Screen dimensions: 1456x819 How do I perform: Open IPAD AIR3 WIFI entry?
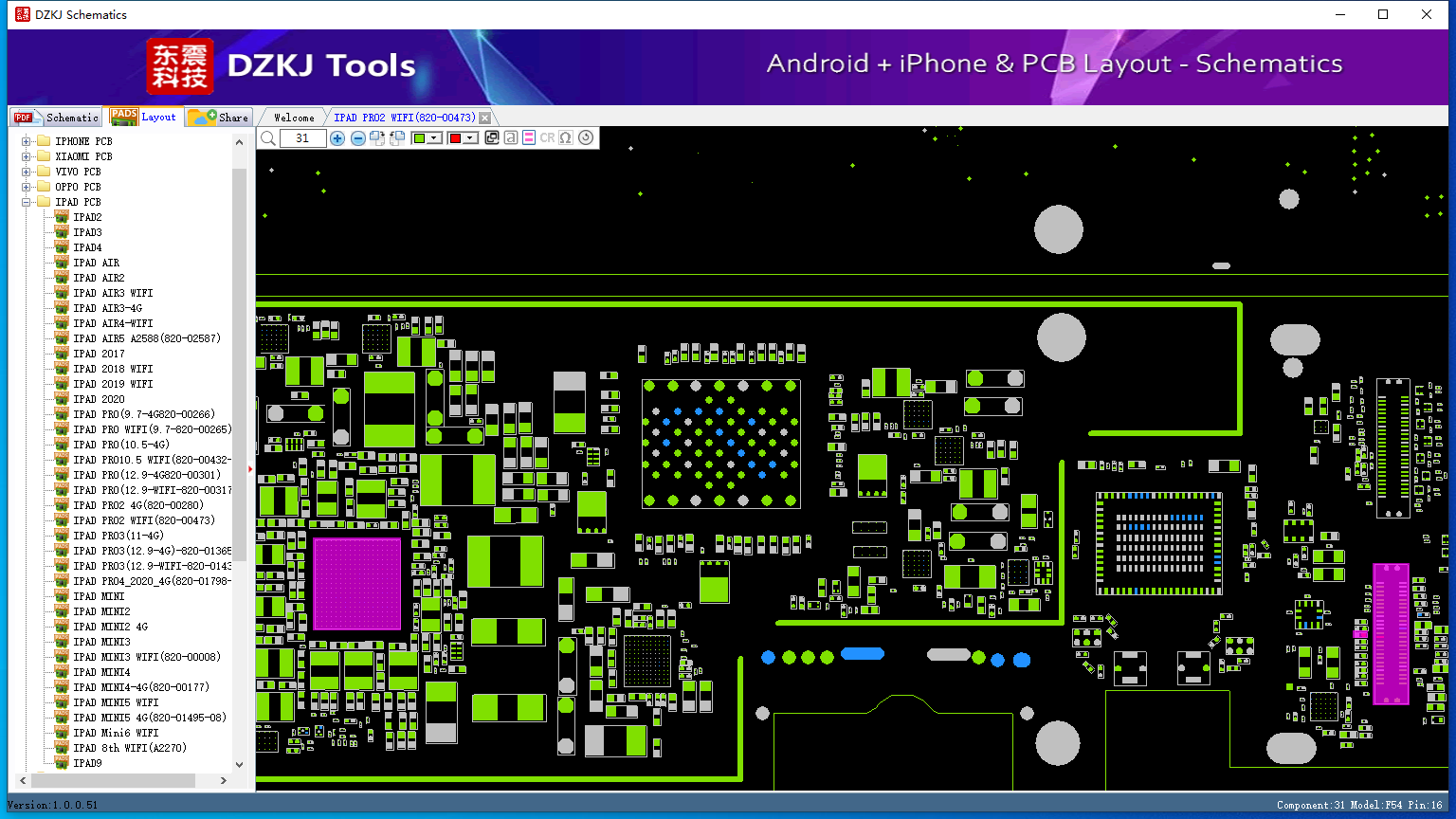pyautogui.click(x=113, y=293)
